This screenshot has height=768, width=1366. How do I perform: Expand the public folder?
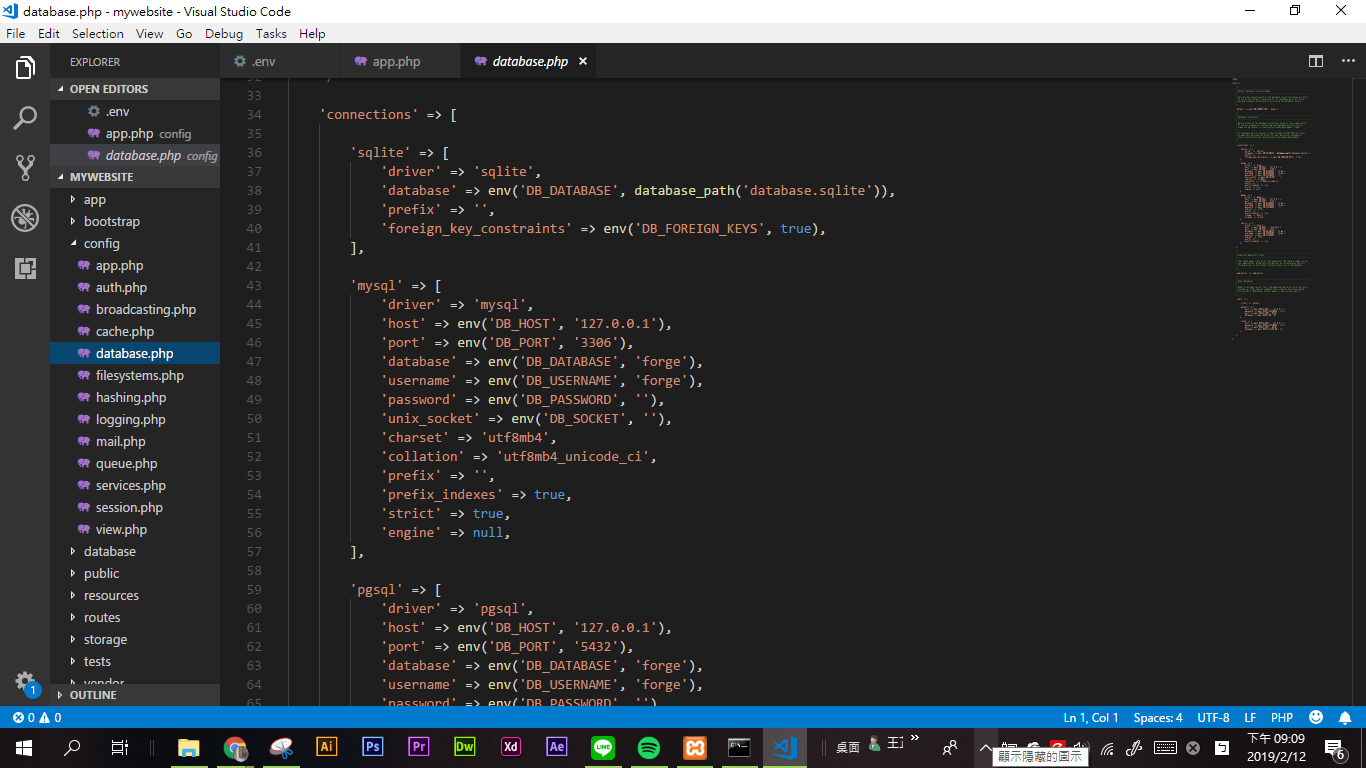tap(135, 573)
